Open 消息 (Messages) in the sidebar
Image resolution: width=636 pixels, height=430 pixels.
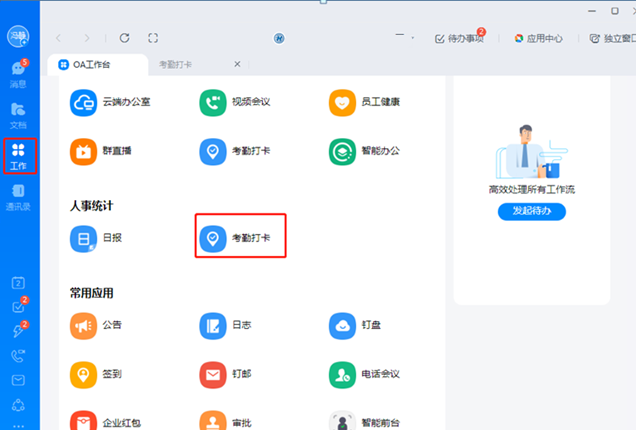pyautogui.click(x=18, y=74)
